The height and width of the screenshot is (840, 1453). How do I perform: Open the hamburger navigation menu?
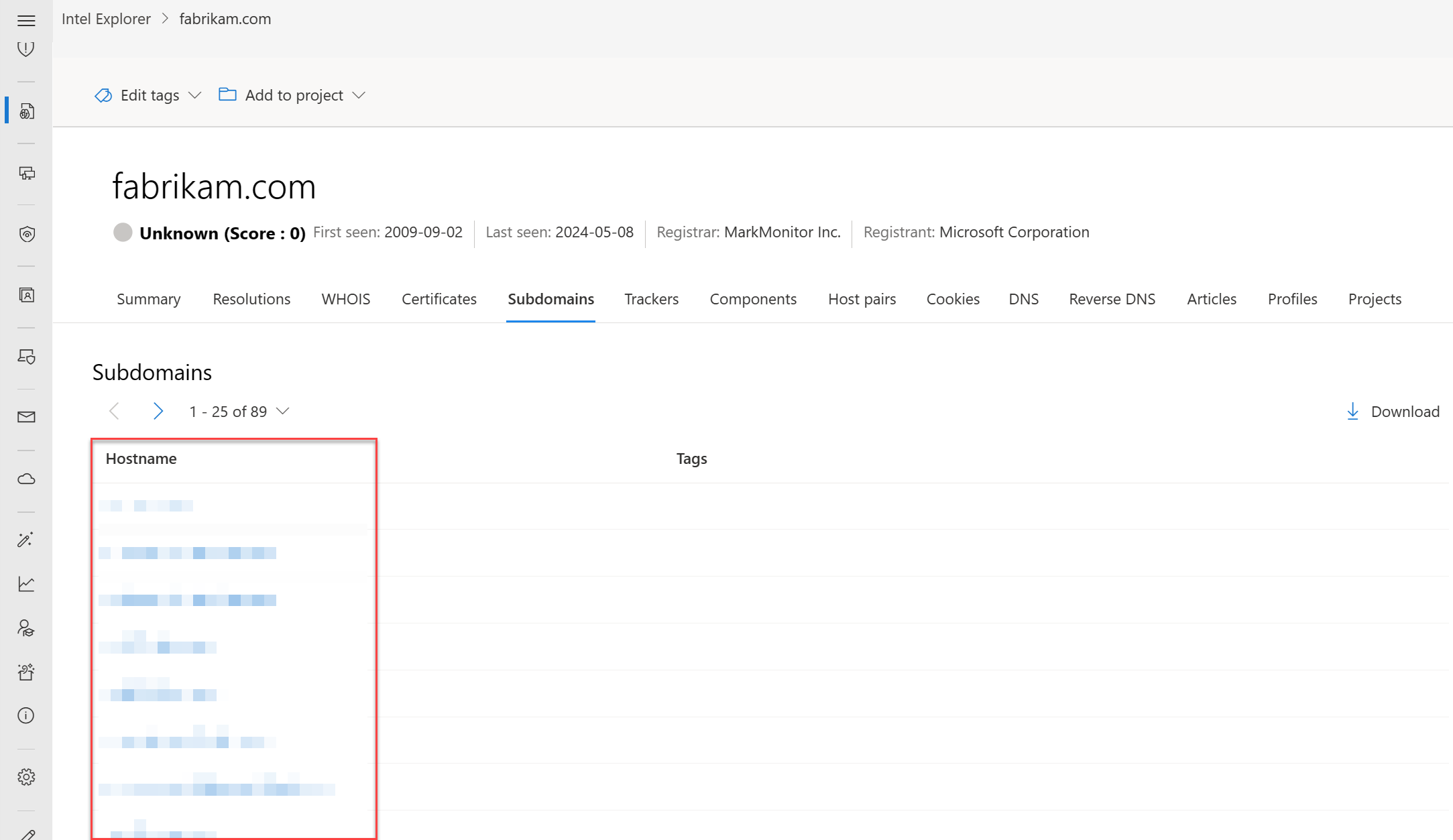coord(26,21)
